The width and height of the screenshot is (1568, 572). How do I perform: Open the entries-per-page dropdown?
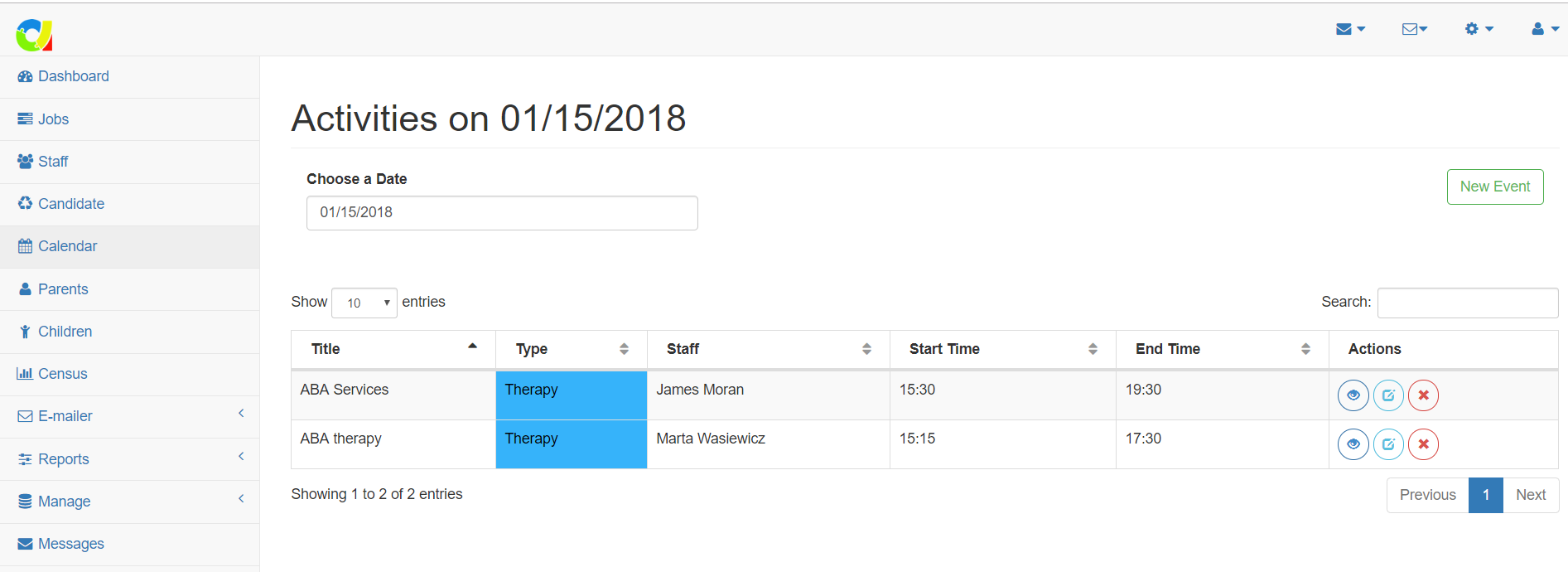[364, 303]
